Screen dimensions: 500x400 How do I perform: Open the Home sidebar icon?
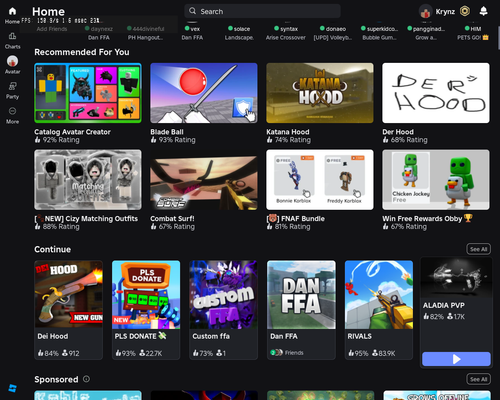12,11
